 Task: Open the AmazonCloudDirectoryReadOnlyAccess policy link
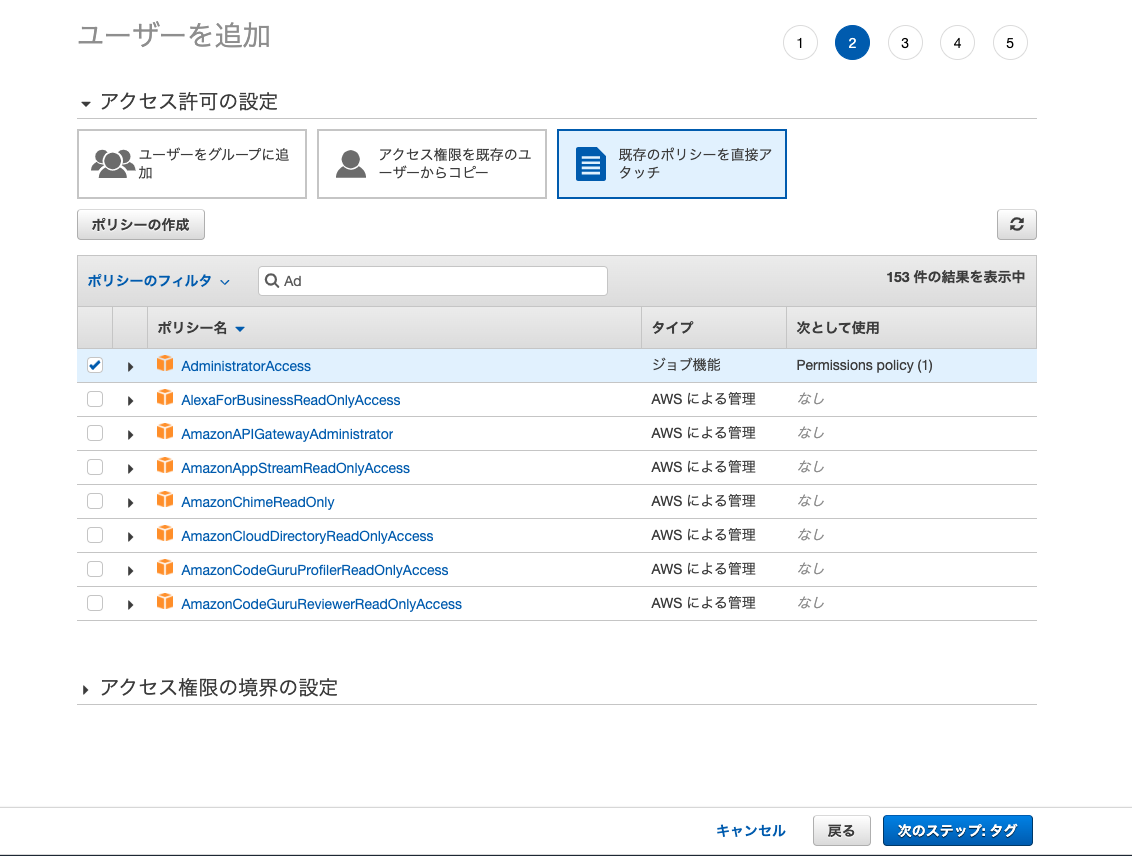click(x=307, y=536)
